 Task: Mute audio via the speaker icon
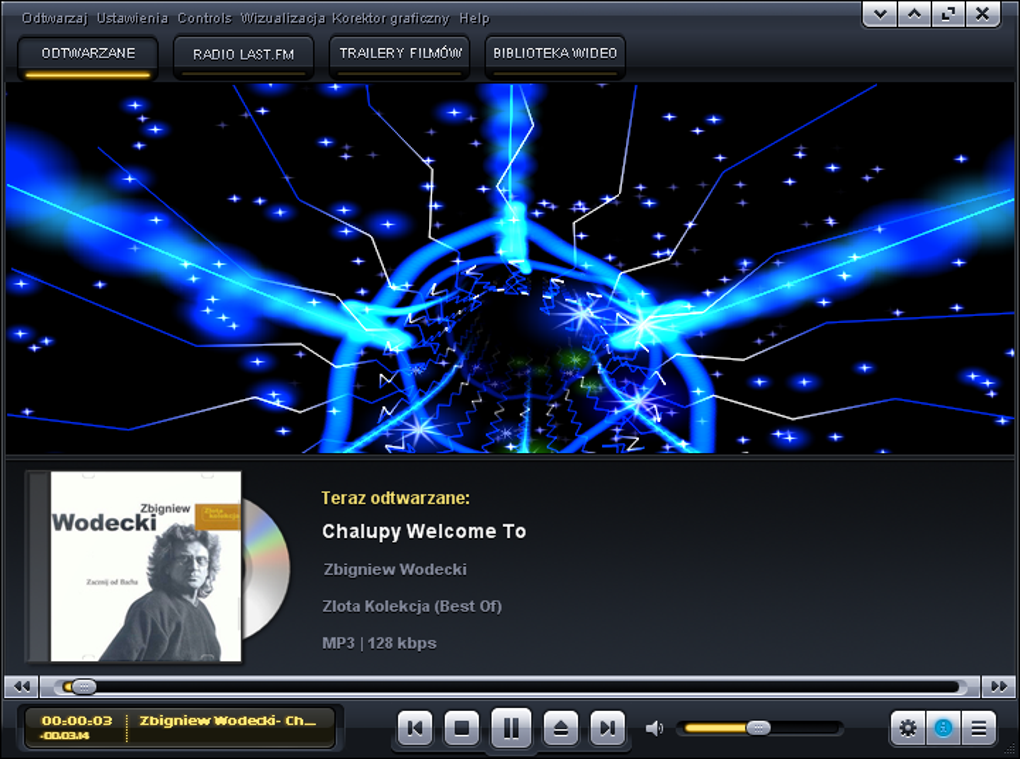654,728
